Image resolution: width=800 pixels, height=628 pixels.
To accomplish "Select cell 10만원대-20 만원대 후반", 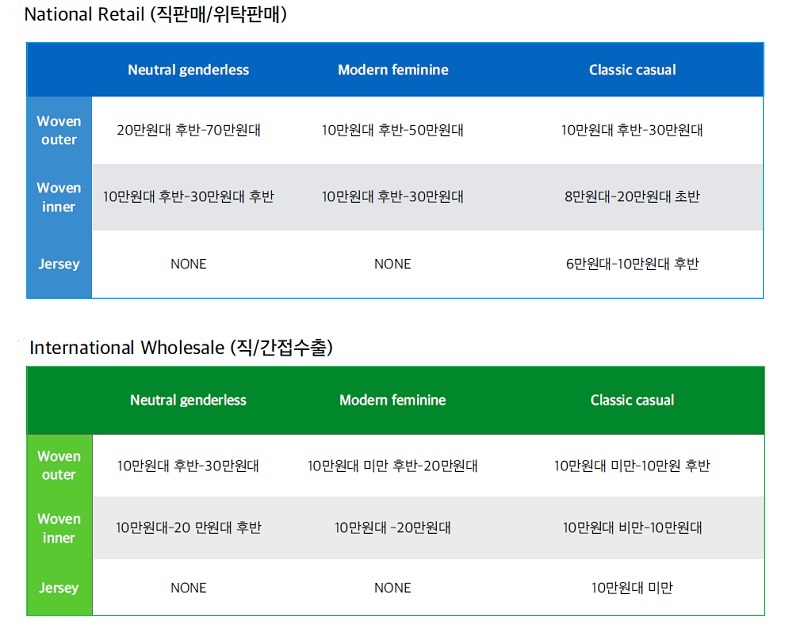I will (x=188, y=527).
